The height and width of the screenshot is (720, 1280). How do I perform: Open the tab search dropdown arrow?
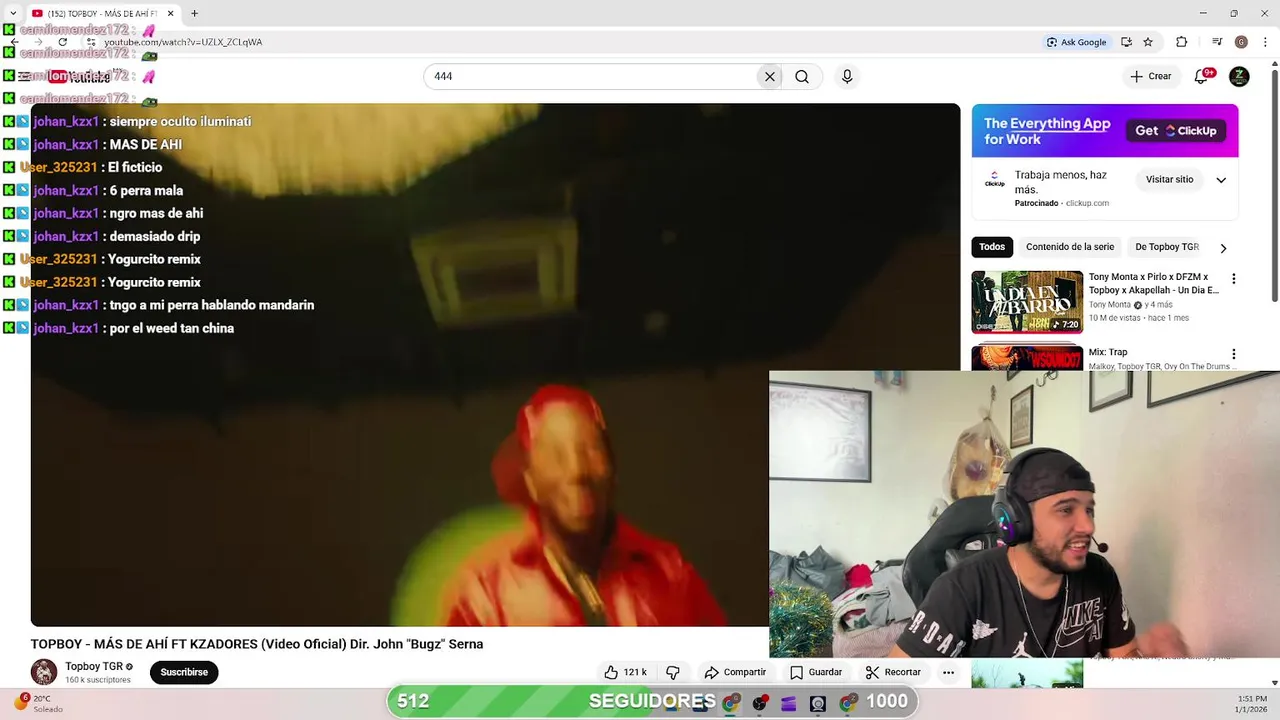tap(12, 13)
